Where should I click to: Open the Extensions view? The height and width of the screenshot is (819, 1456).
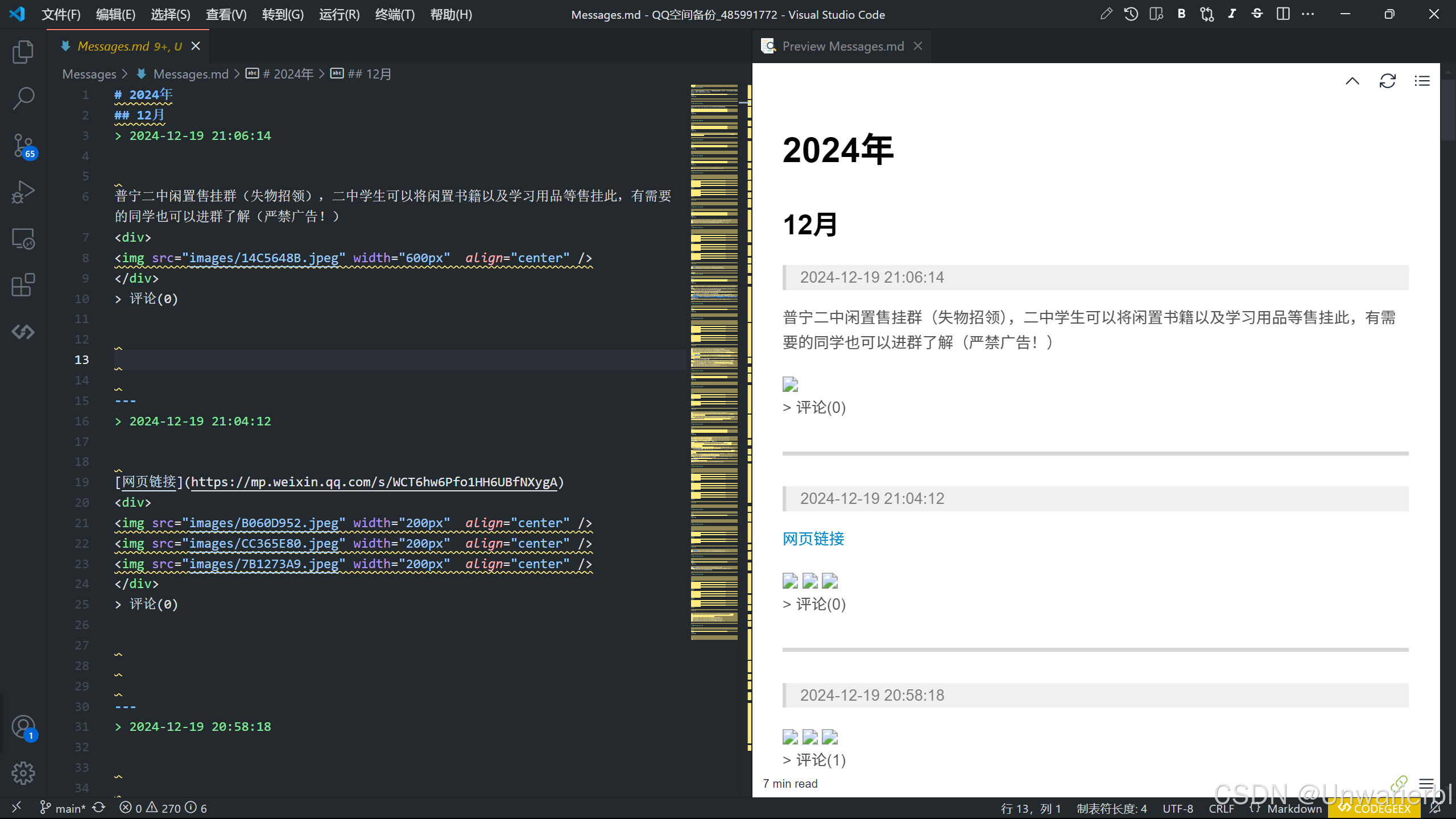coord(23,285)
